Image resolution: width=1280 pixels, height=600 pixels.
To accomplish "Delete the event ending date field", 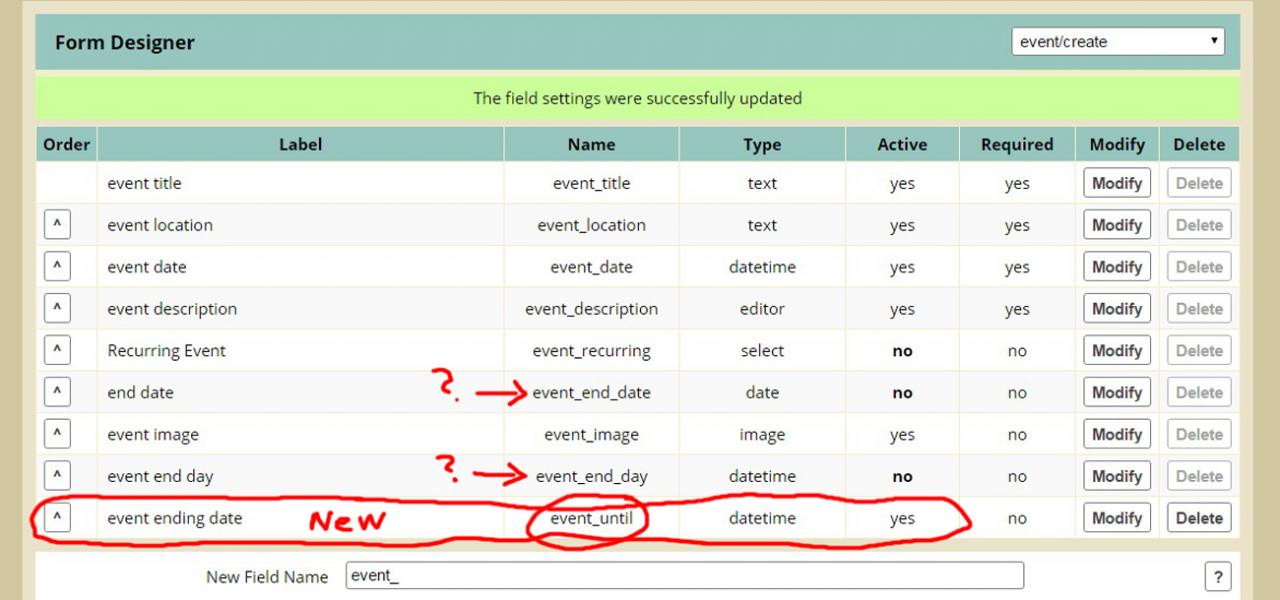I will pyautogui.click(x=1199, y=518).
